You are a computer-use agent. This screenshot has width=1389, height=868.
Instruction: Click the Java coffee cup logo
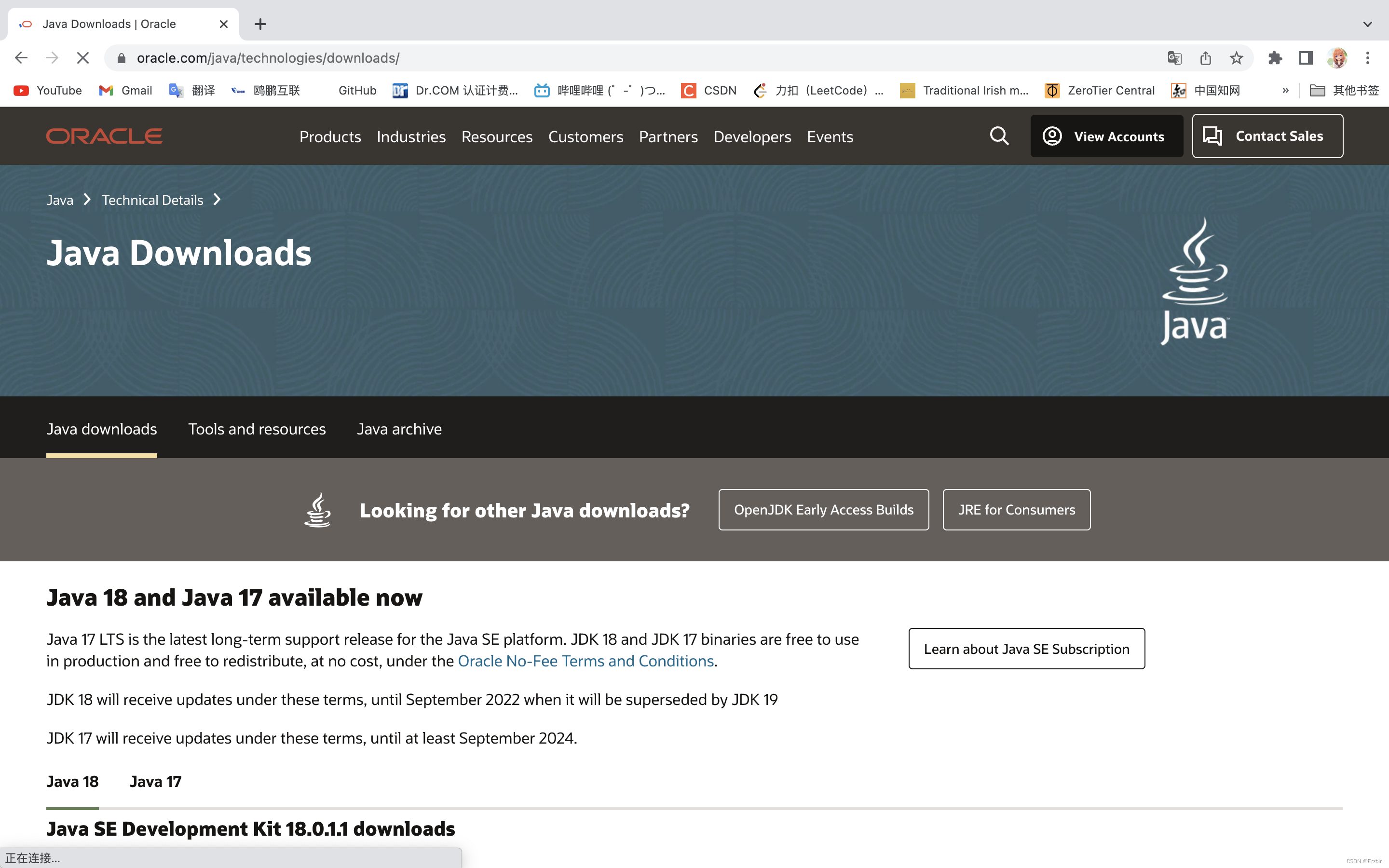click(1195, 281)
